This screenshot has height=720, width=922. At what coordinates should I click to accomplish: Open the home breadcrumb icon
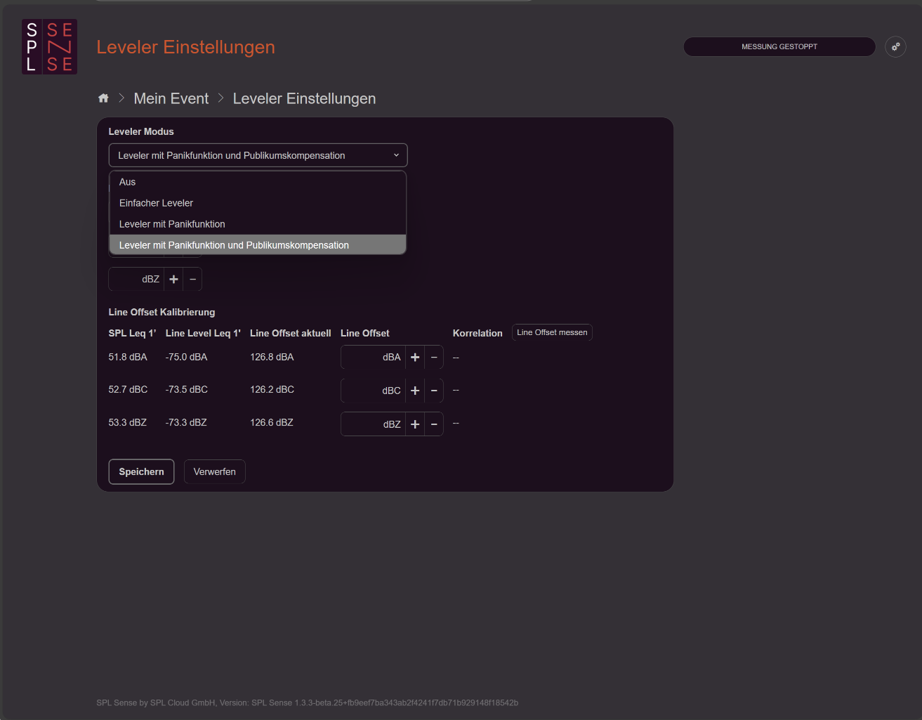coord(103,98)
